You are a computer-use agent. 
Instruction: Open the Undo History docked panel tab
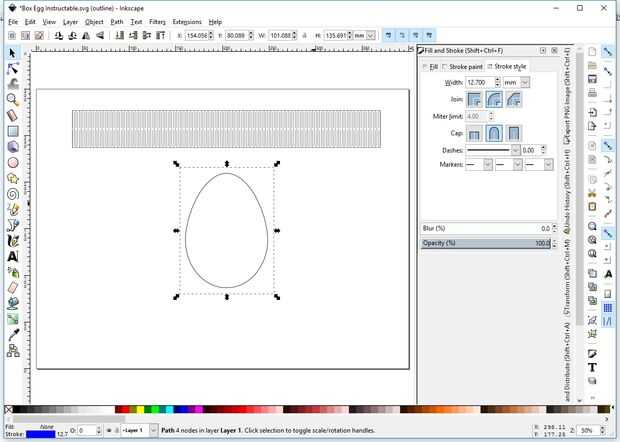pyautogui.click(x=567, y=192)
